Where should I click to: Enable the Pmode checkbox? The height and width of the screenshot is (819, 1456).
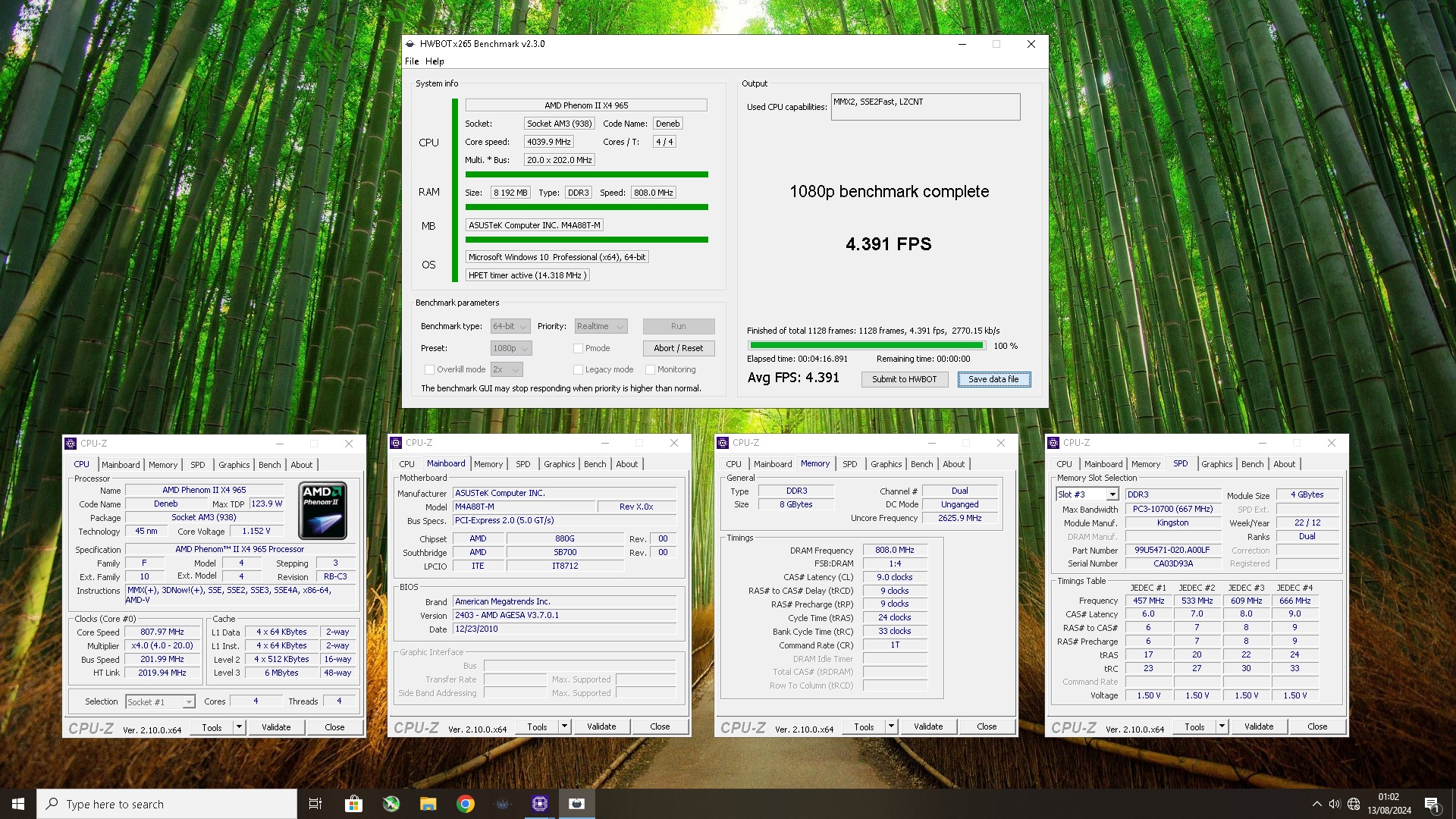coord(578,348)
